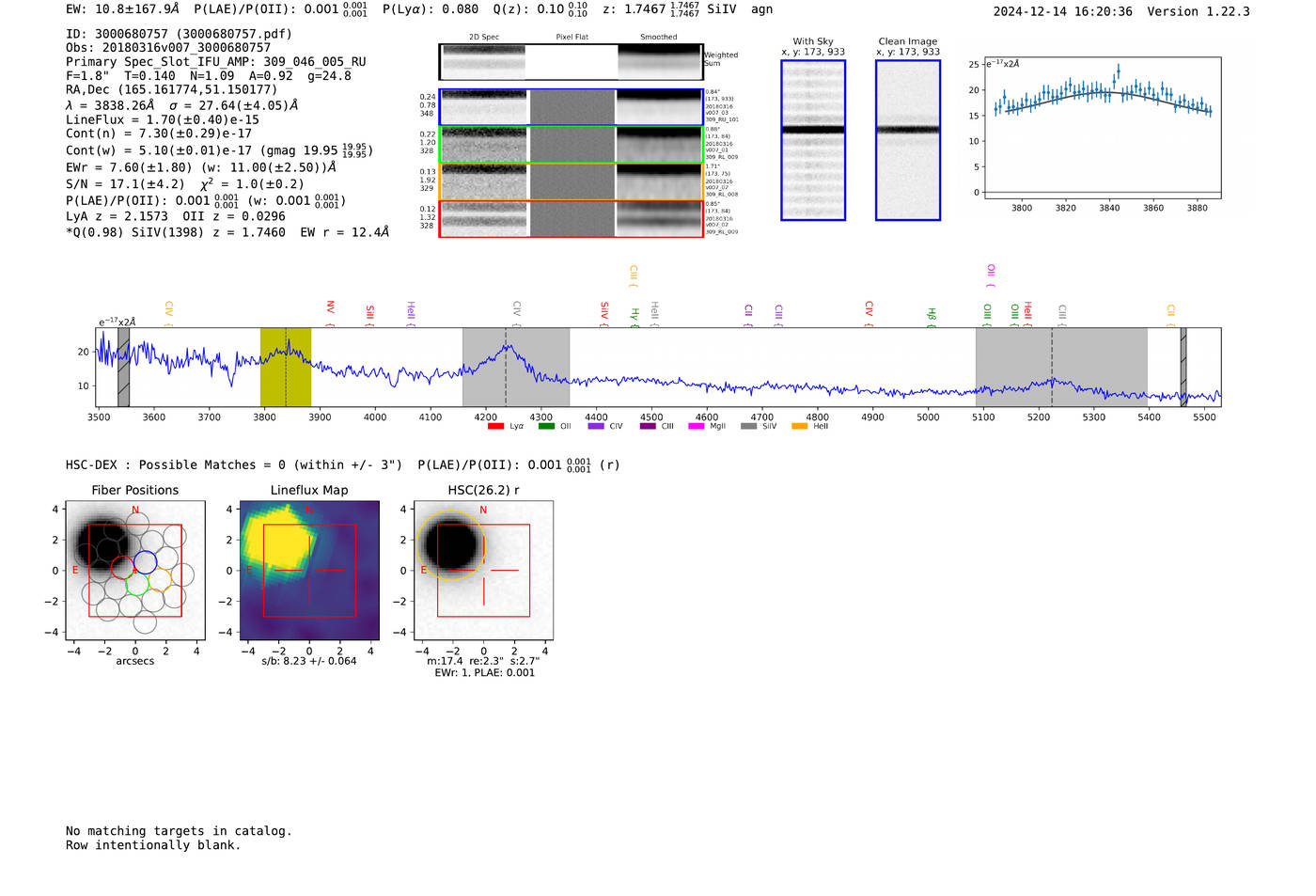Open the HSC(26.2) r image

[483, 570]
